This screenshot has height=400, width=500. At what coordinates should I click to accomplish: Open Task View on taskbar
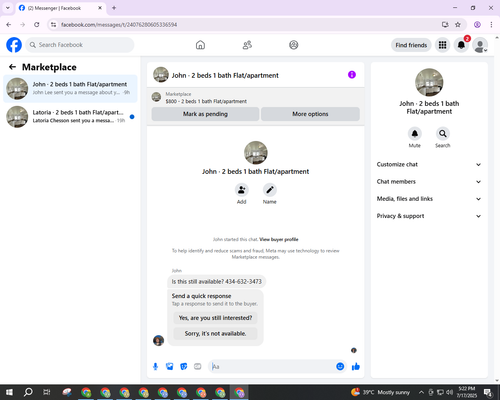click(x=47, y=392)
